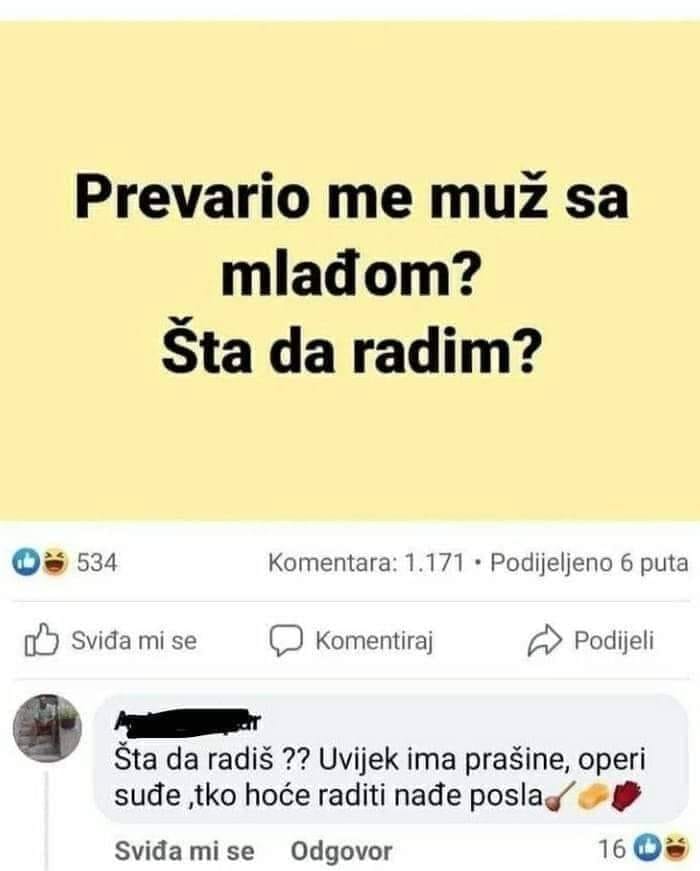
Task: Share the post via Podijeli
Action: [x=591, y=640]
